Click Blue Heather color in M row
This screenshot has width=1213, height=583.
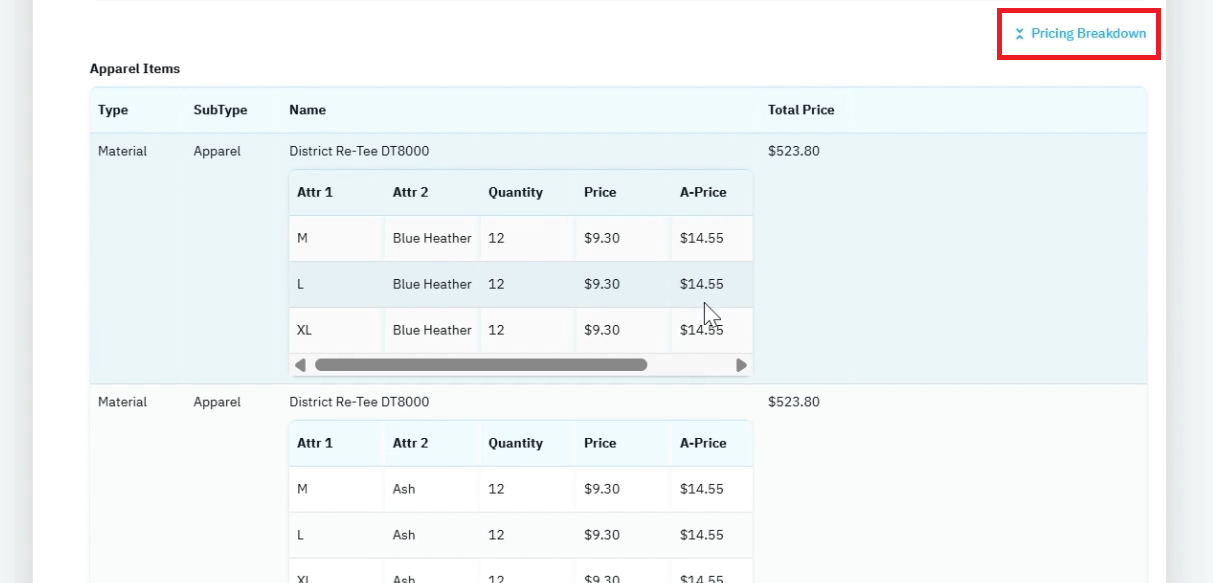coord(432,238)
